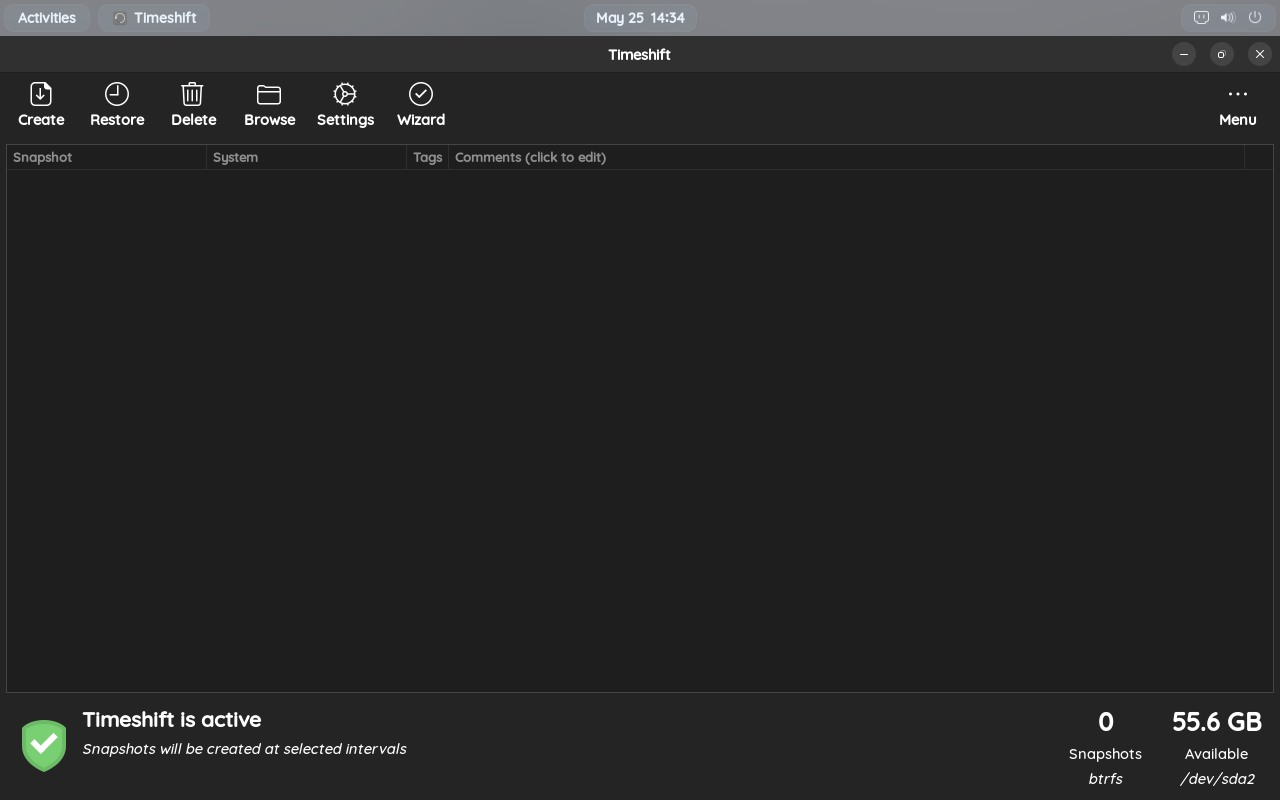The image size is (1280, 800).
Task: Click the power icon in system tray
Action: point(1255,18)
